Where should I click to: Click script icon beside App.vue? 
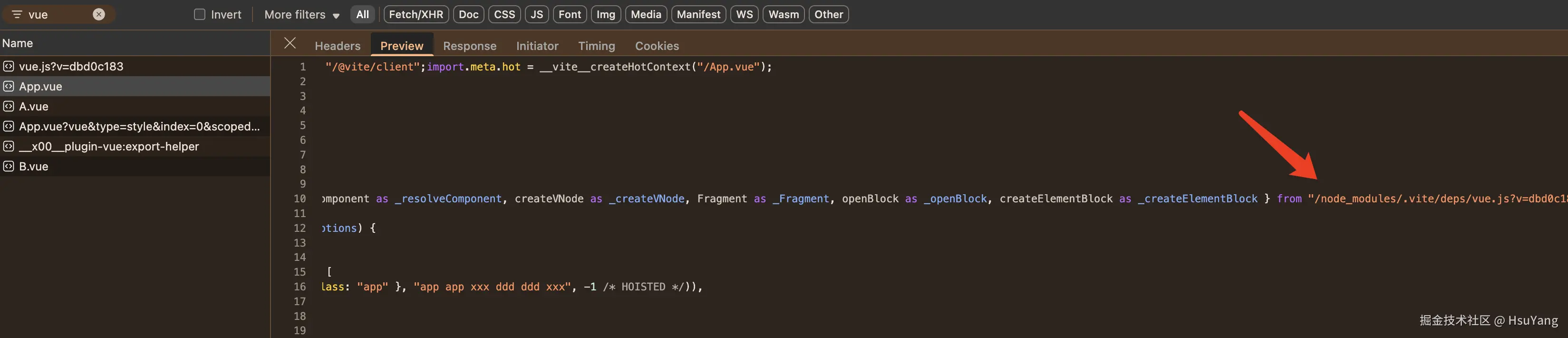click(x=9, y=87)
